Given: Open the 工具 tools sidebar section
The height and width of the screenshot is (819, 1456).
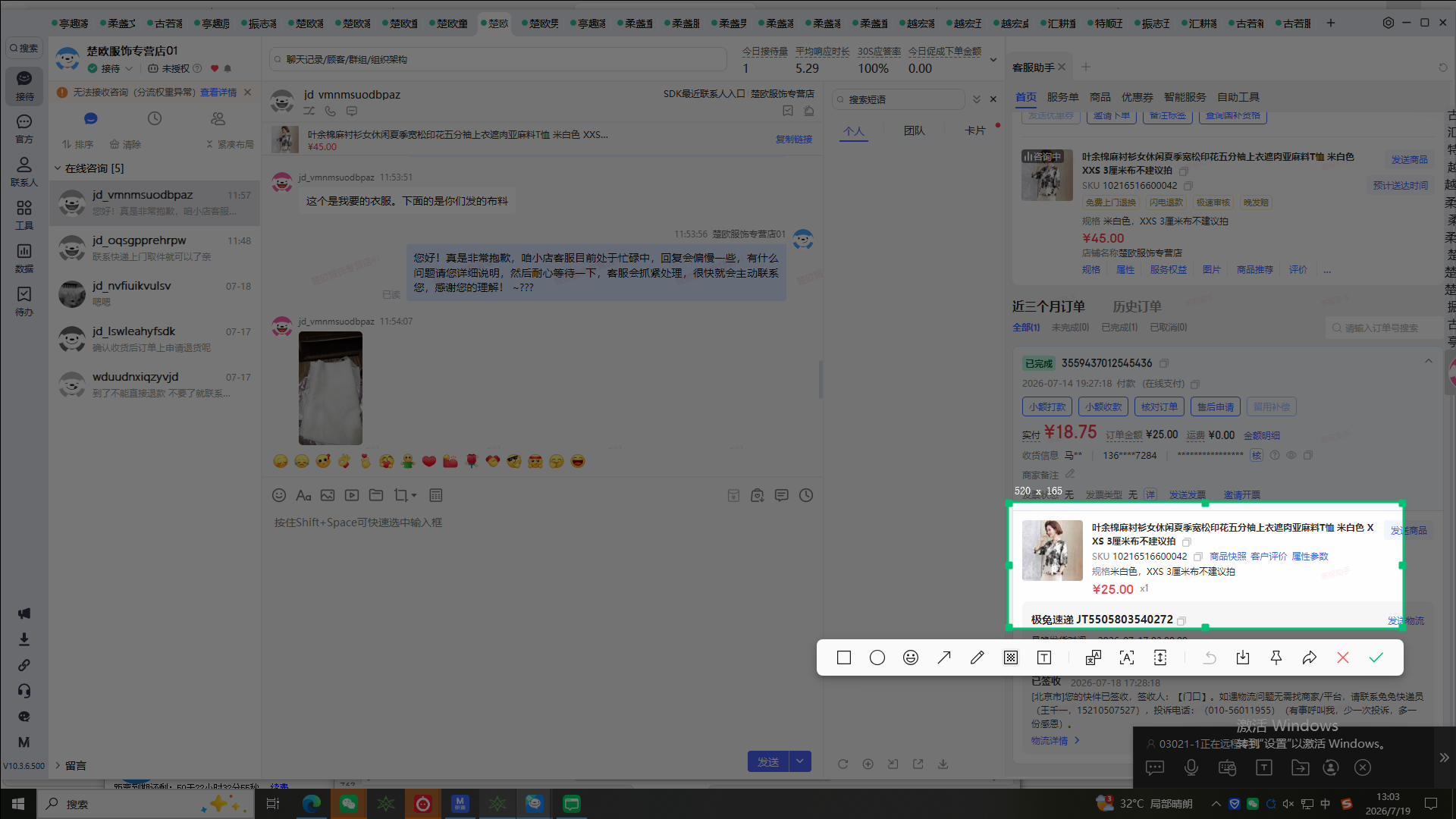Looking at the screenshot, I should (x=24, y=215).
